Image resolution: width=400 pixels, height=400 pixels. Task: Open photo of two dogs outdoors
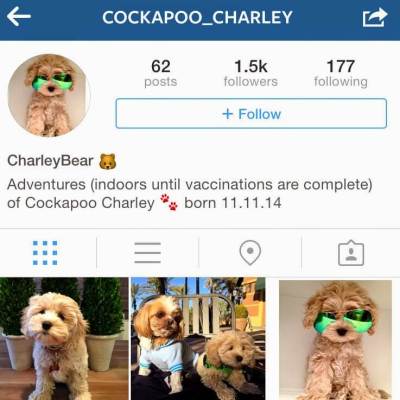coord(198,339)
